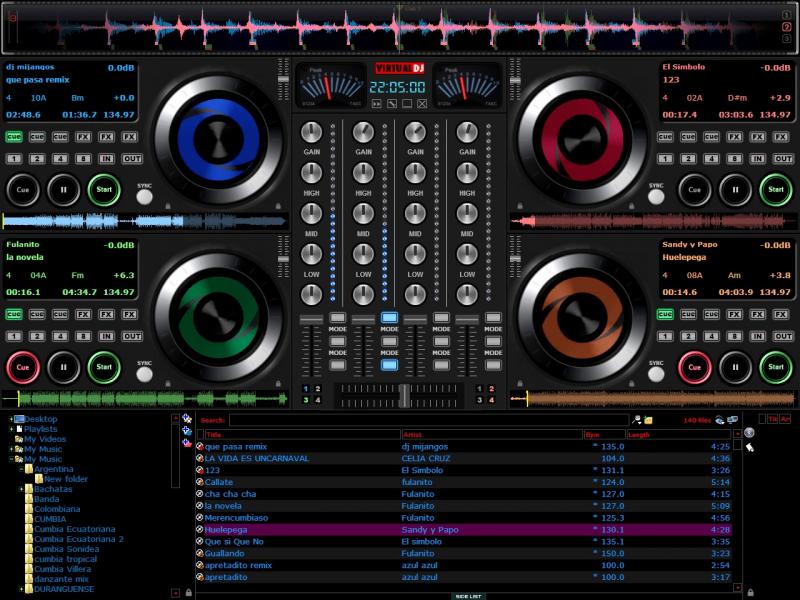
Task: Expand the DURANGUENSE folder in the tree
Action: click(21, 589)
